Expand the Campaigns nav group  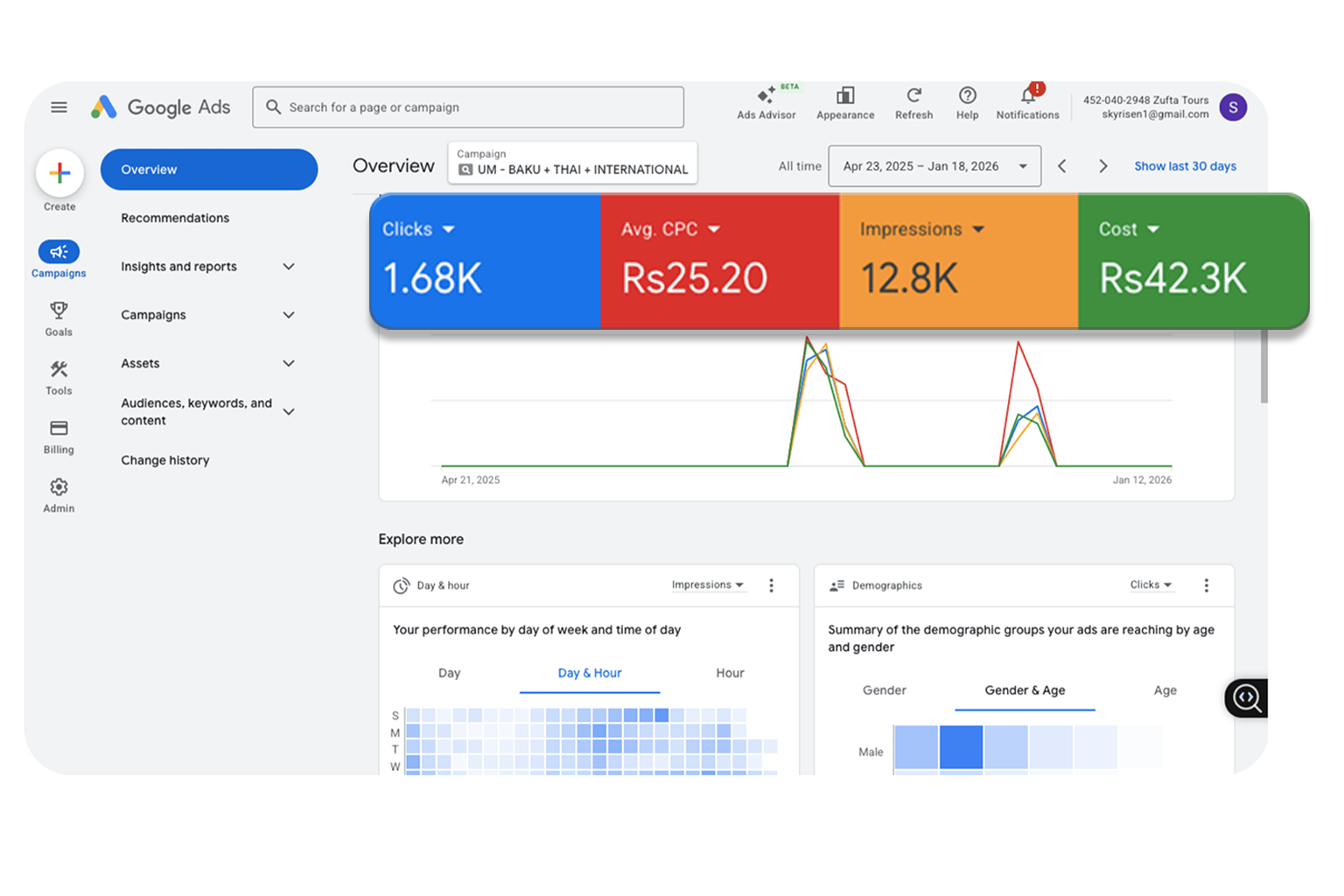pos(289,314)
